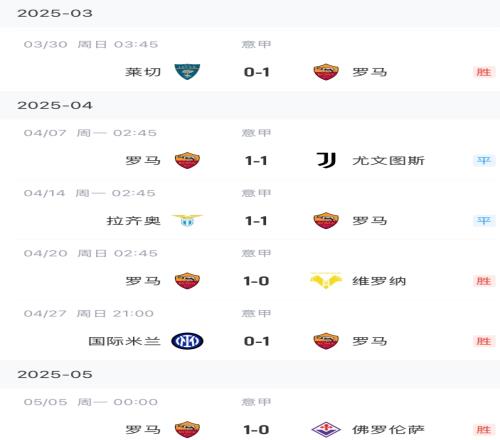This screenshot has height=440, width=500.
Task: Click Roma crest in 04/27 Inter match
Action: click(x=326, y=341)
